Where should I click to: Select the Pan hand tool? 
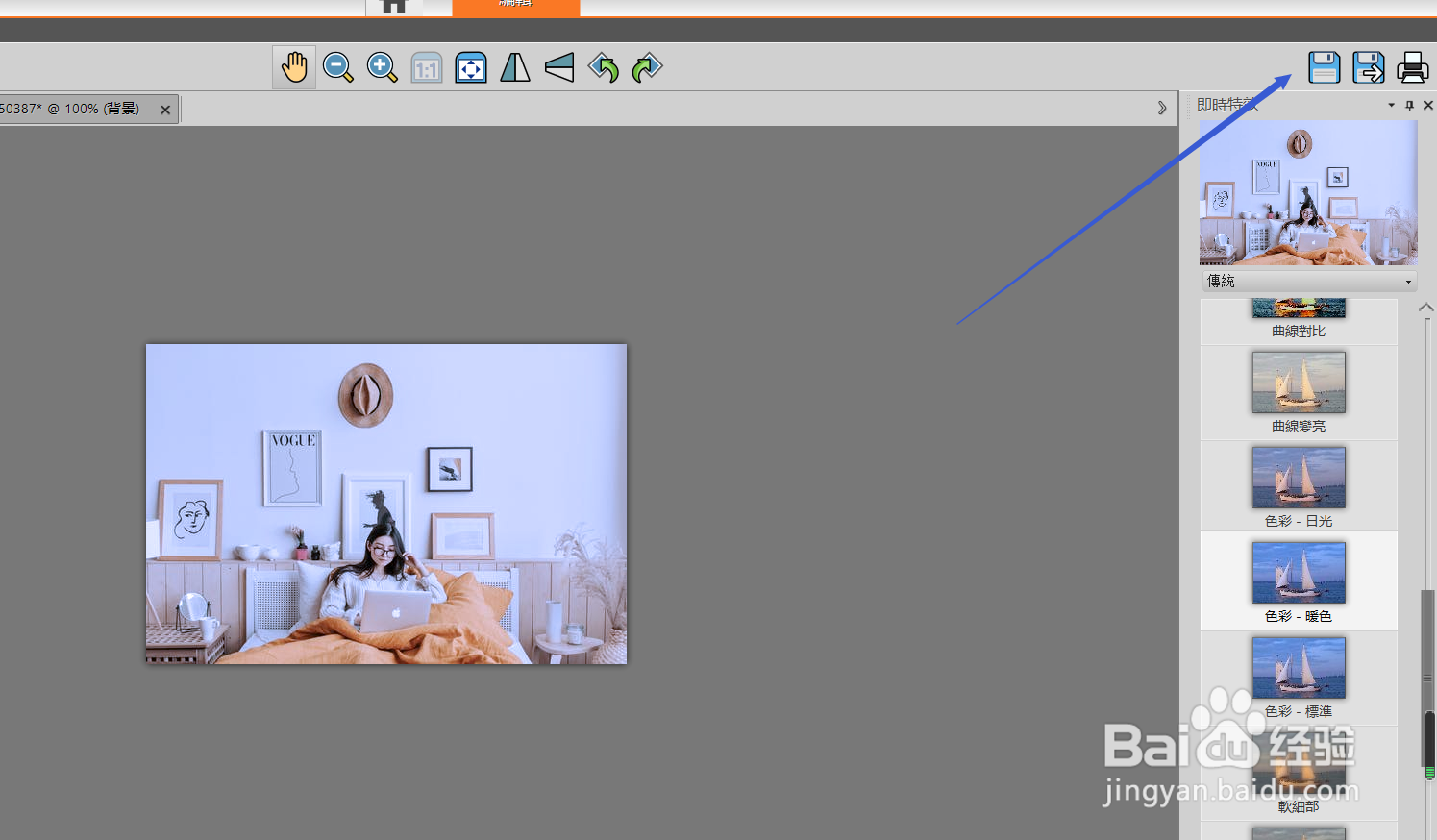point(294,67)
